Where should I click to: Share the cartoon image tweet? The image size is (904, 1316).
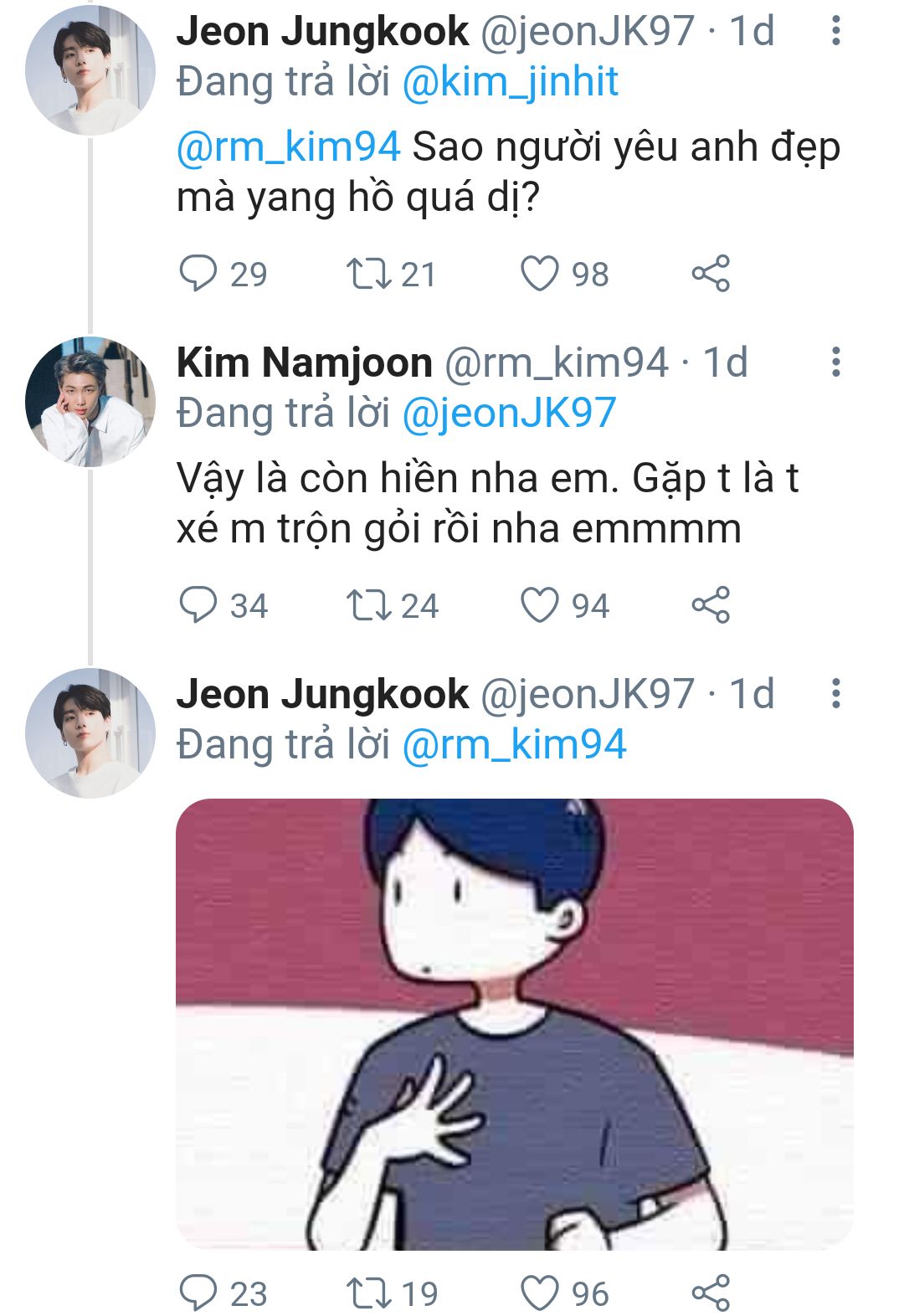[x=711, y=1293]
